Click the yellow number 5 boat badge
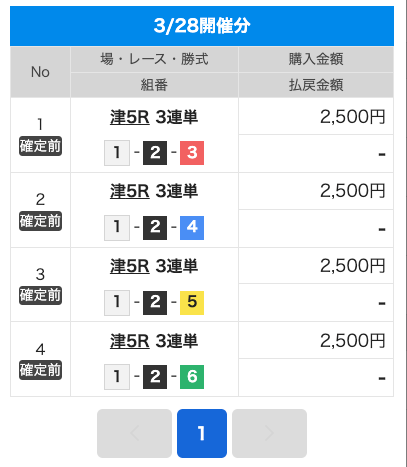 tap(192, 303)
